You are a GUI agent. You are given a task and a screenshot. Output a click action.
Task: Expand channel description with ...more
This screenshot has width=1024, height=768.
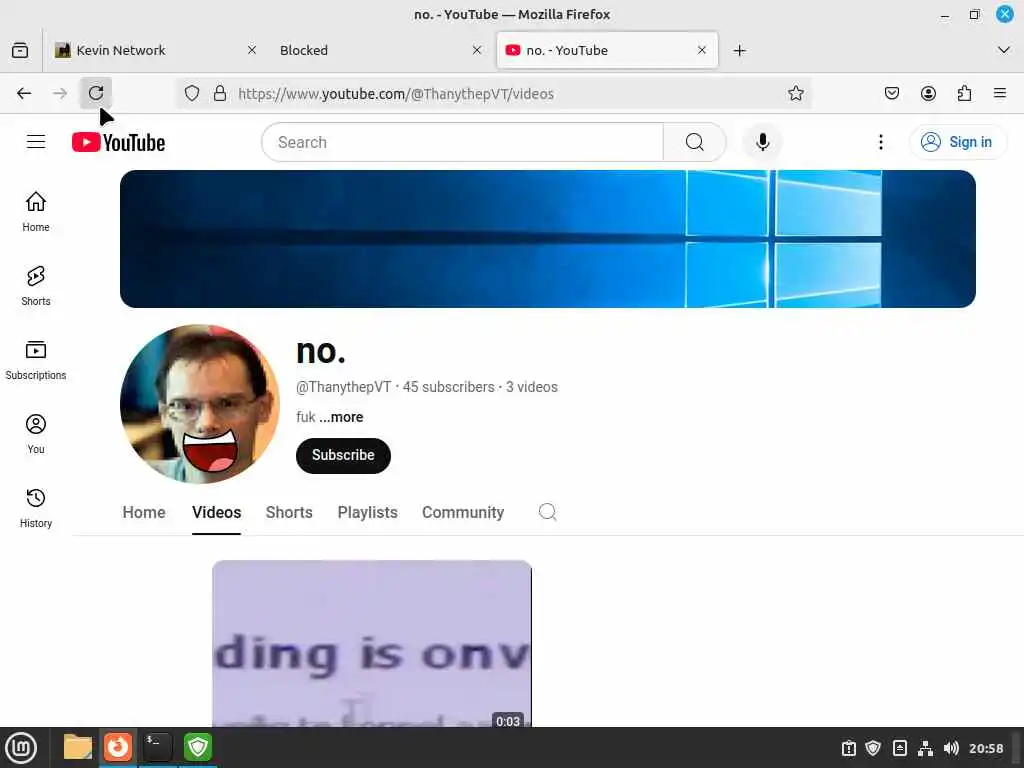[x=341, y=417]
